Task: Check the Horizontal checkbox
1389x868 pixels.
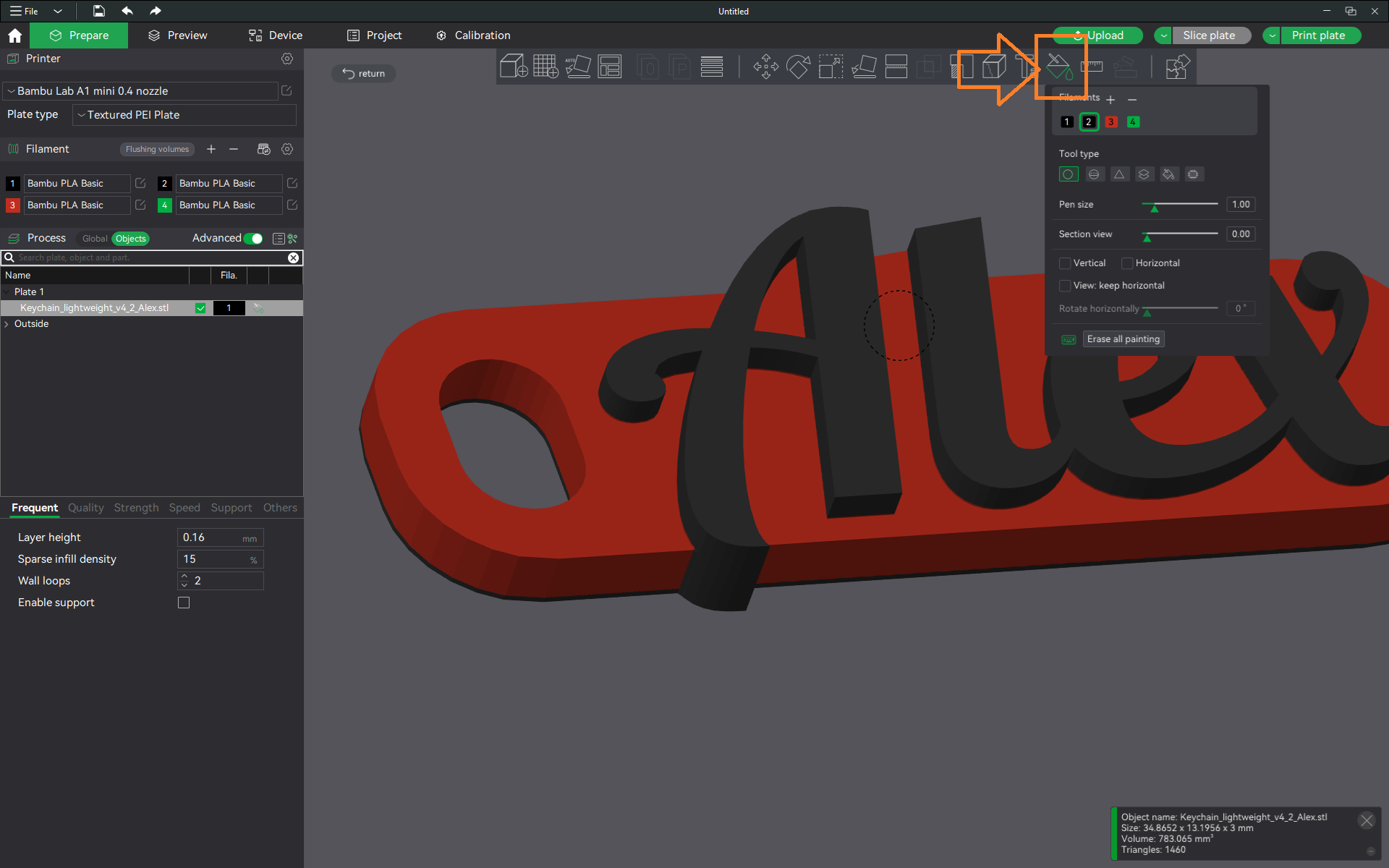Action: tap(1127, 263)
